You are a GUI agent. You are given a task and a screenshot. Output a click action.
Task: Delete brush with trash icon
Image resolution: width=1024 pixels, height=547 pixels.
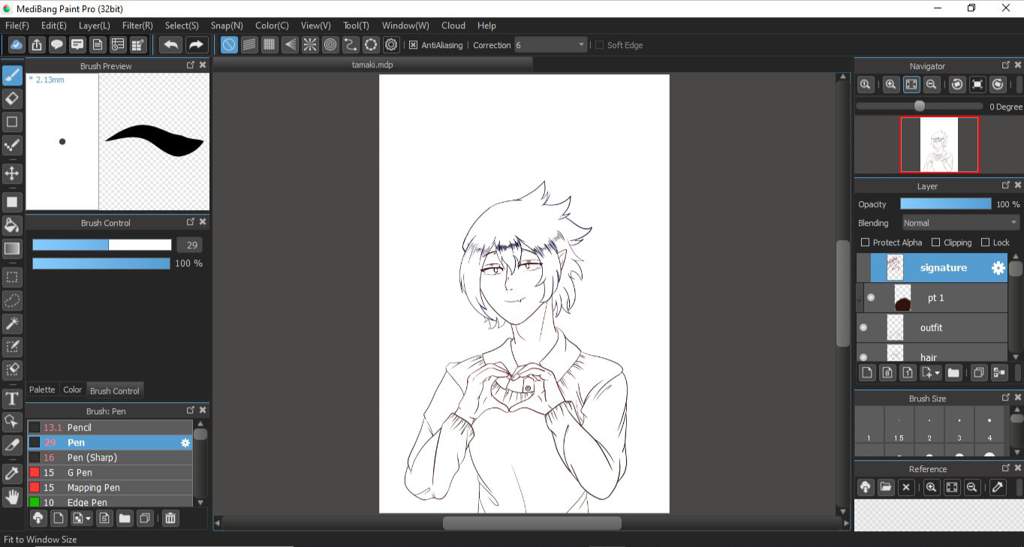[170, 518]
